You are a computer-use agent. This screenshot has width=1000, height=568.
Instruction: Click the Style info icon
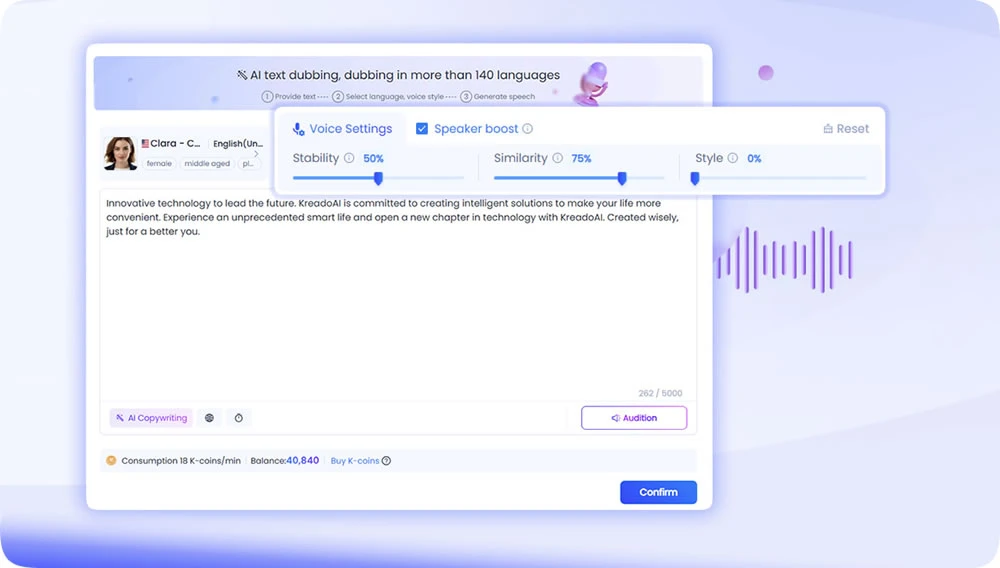[733, 158]
